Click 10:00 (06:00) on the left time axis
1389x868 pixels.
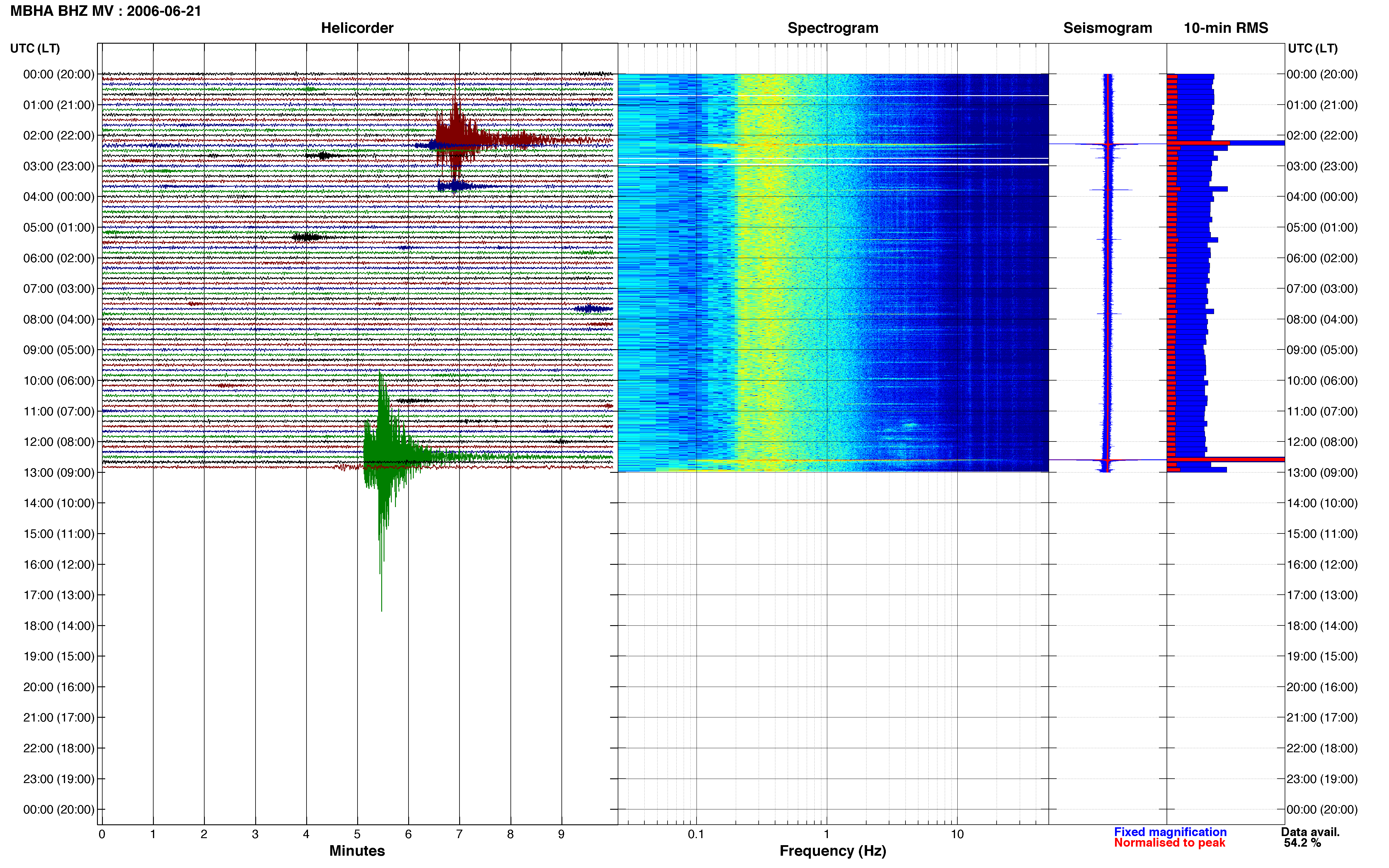click(x=59, y=381)
